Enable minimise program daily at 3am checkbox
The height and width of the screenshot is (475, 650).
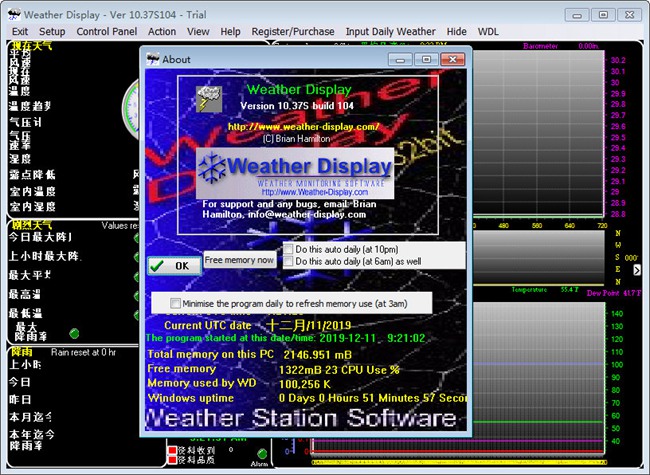tap(175, 303)
